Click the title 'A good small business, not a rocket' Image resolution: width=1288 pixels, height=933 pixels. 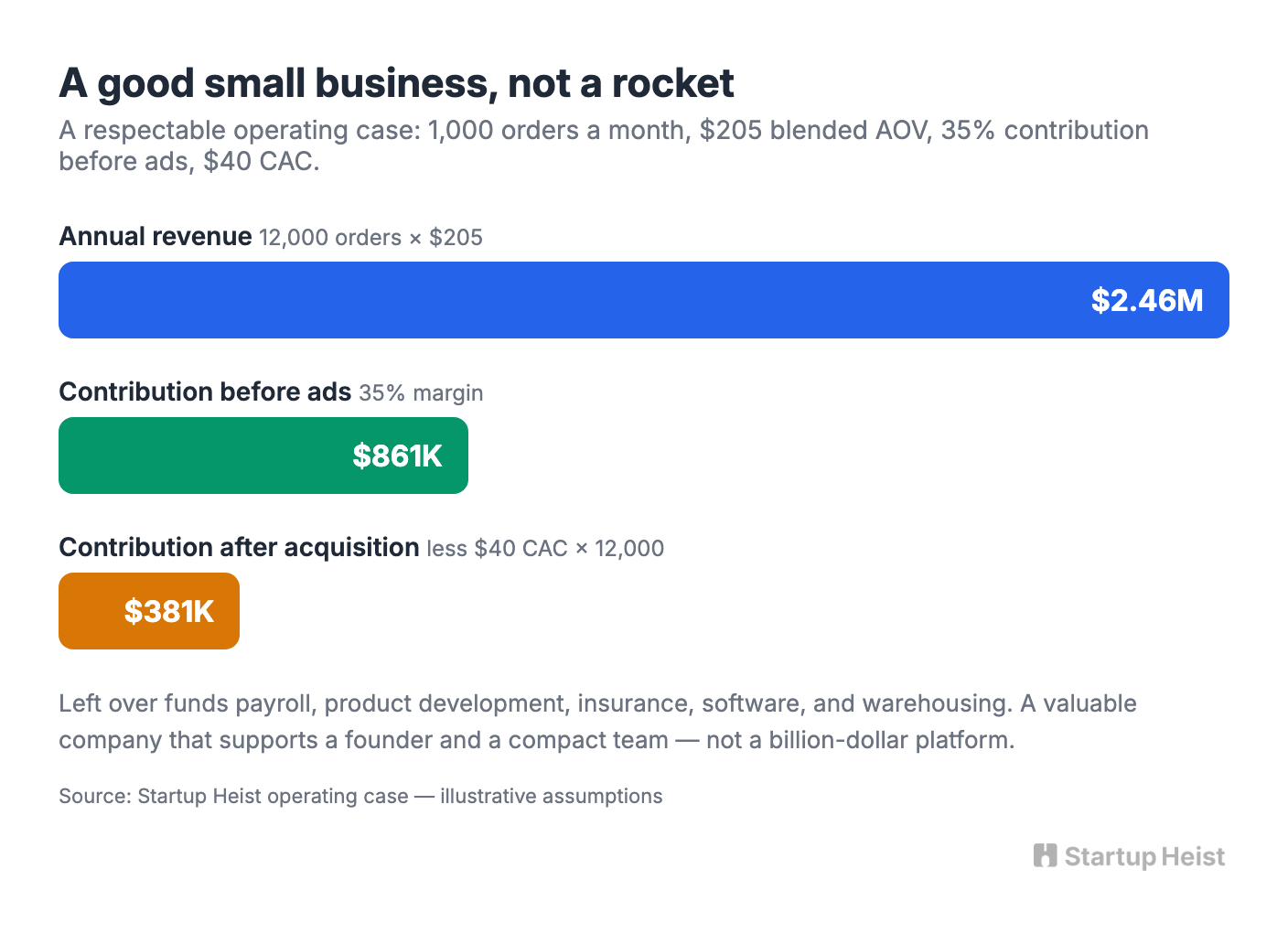[396, 83]
